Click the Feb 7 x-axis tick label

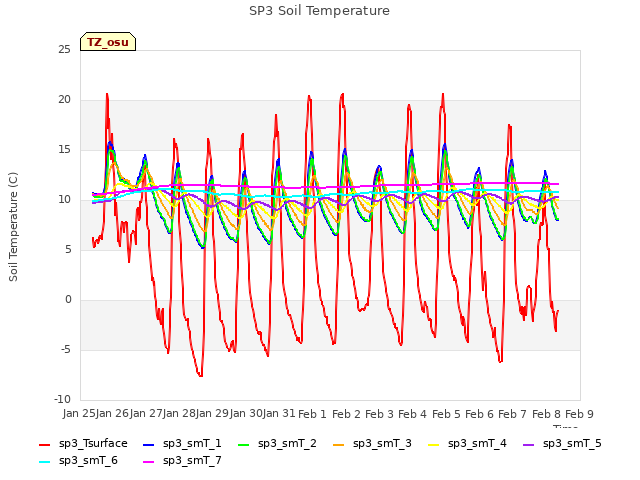point(513,414)
